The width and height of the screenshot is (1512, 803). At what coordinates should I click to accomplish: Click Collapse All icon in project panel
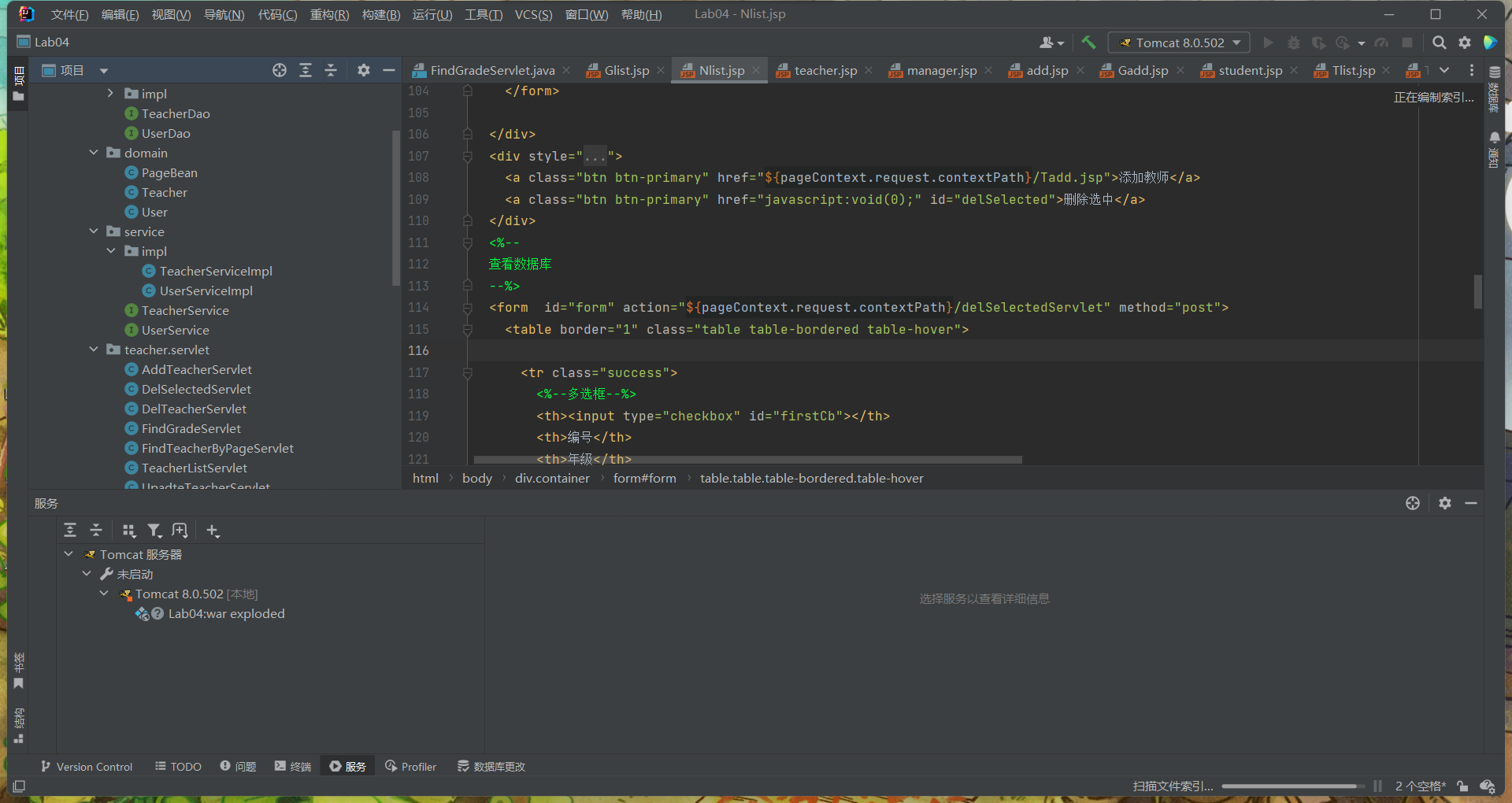pyautogui.click(x=331, y=70)
